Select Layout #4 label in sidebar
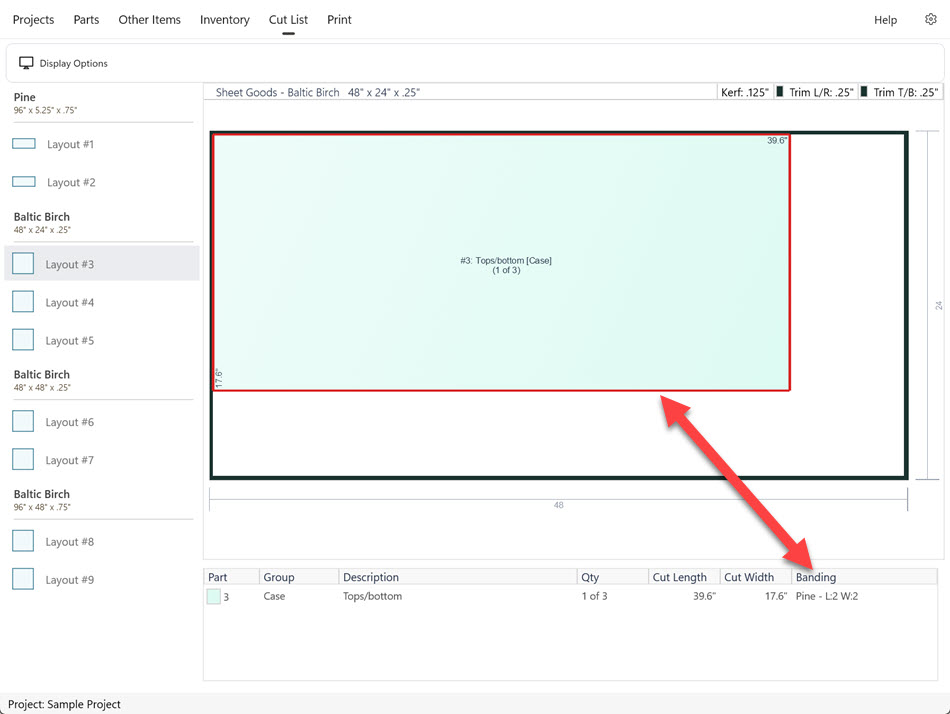Image resolution: width=950 pixels, height=714 pixels. tap(70, 302)
